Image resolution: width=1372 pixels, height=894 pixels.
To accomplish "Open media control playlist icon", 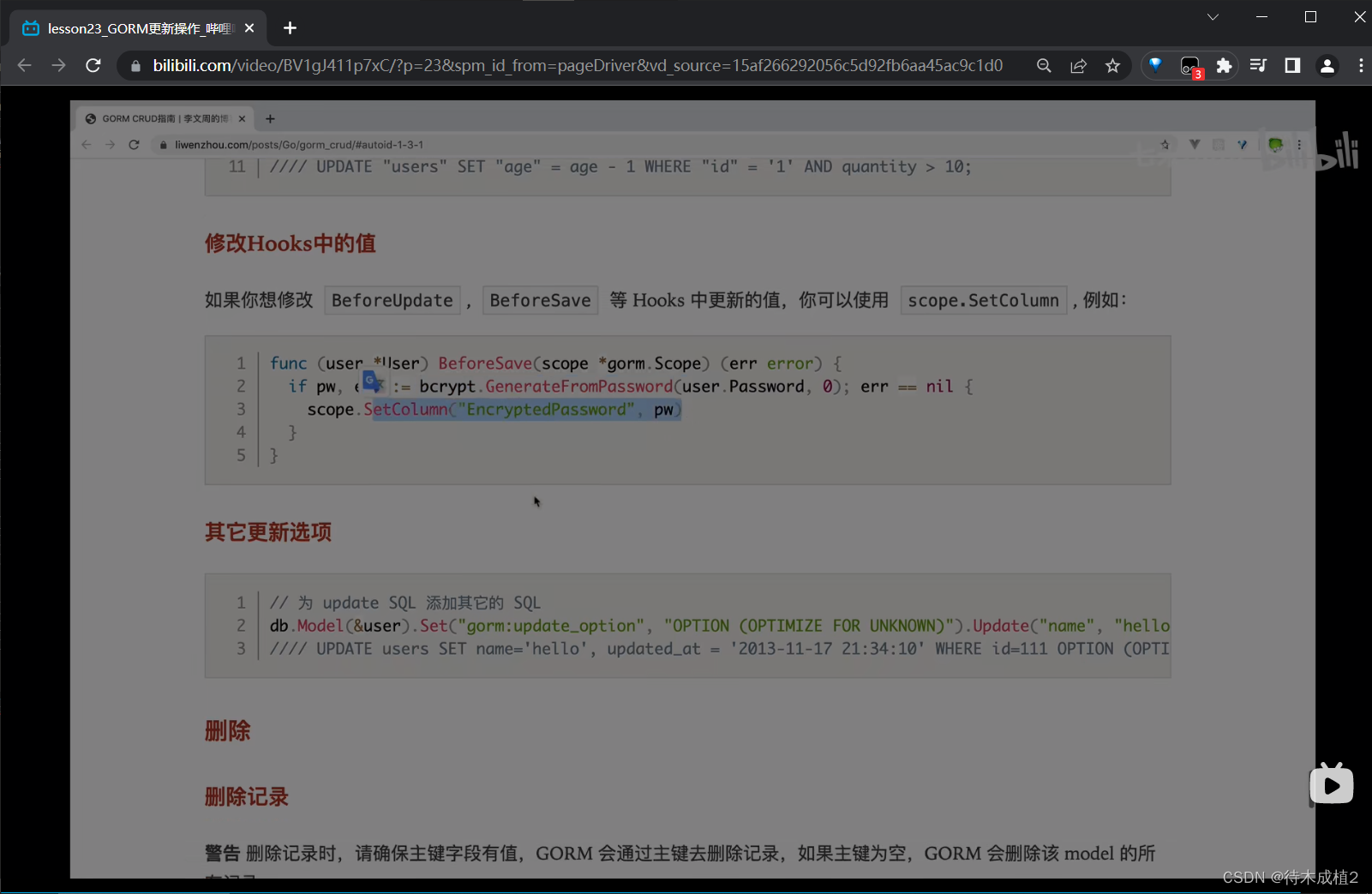I will pyautogui.click(x=1258, y=65).
